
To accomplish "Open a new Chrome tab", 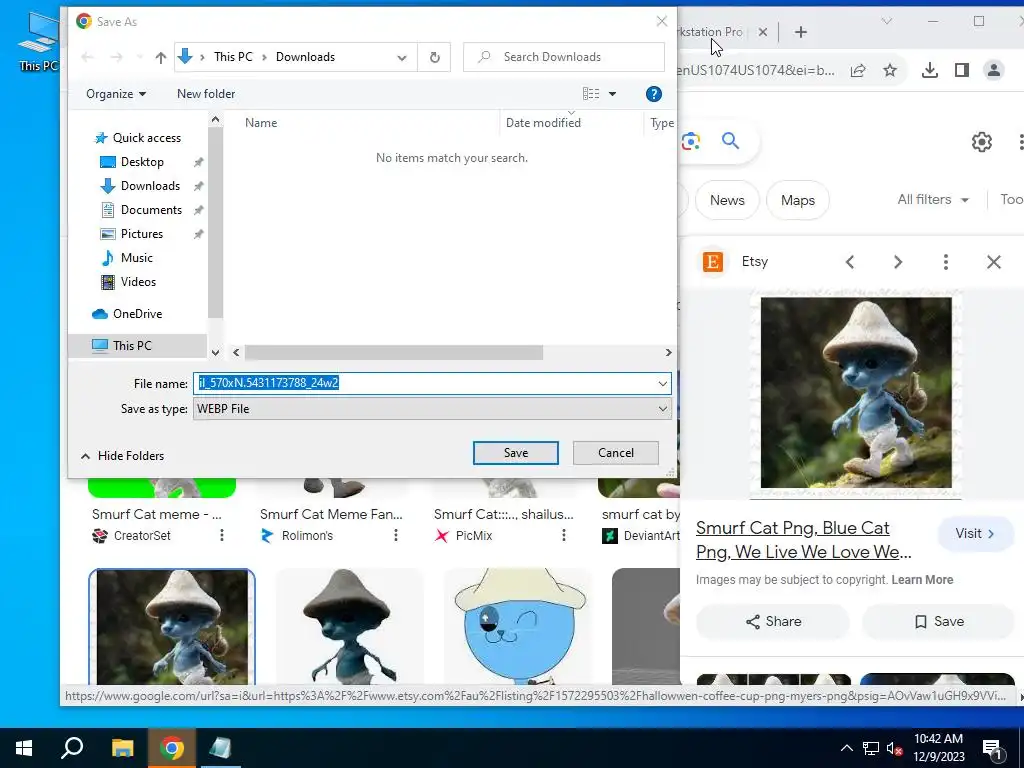I will point(801,32).
